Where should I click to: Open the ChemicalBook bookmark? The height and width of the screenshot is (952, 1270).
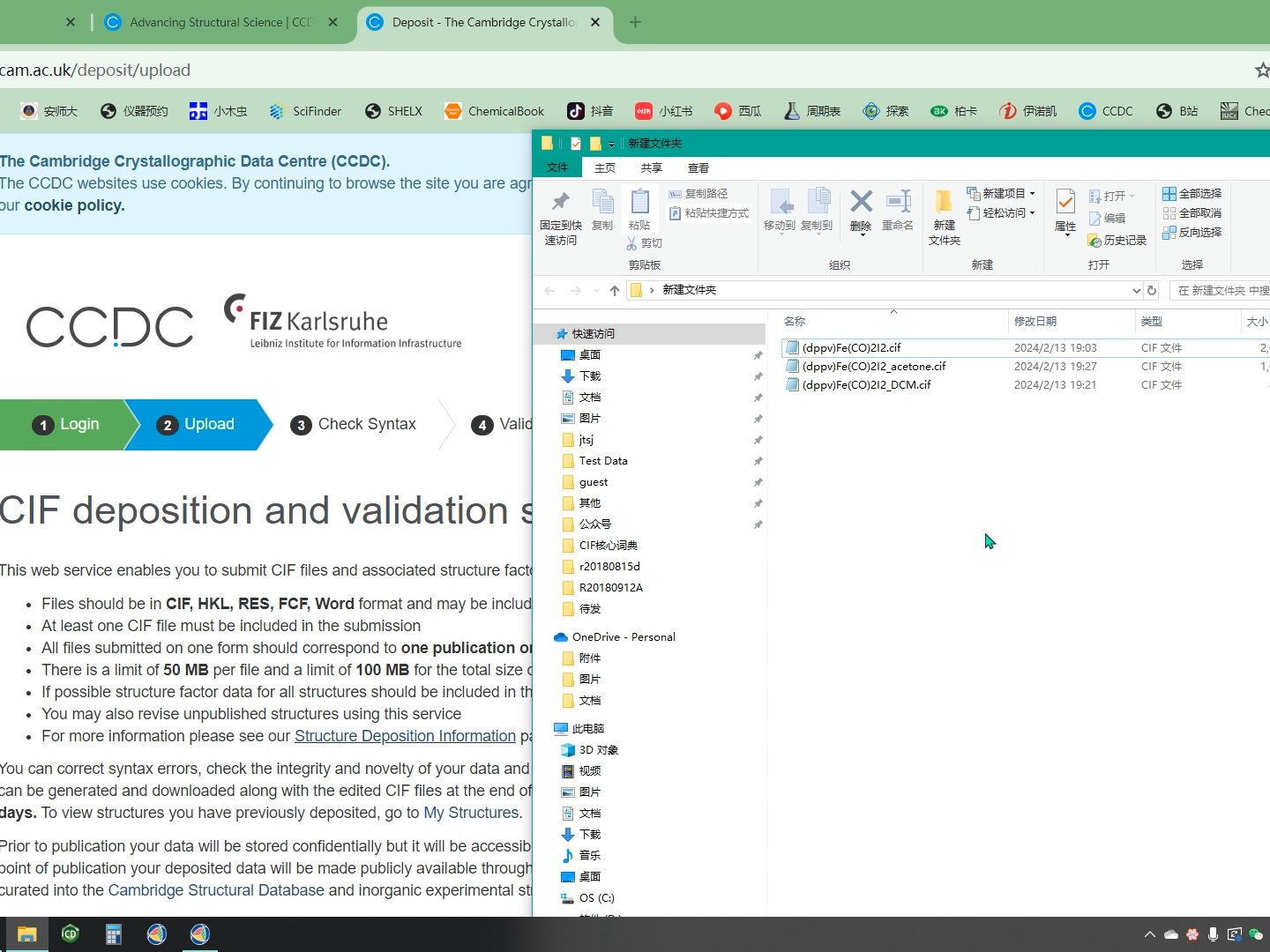[x=495, y=111]
